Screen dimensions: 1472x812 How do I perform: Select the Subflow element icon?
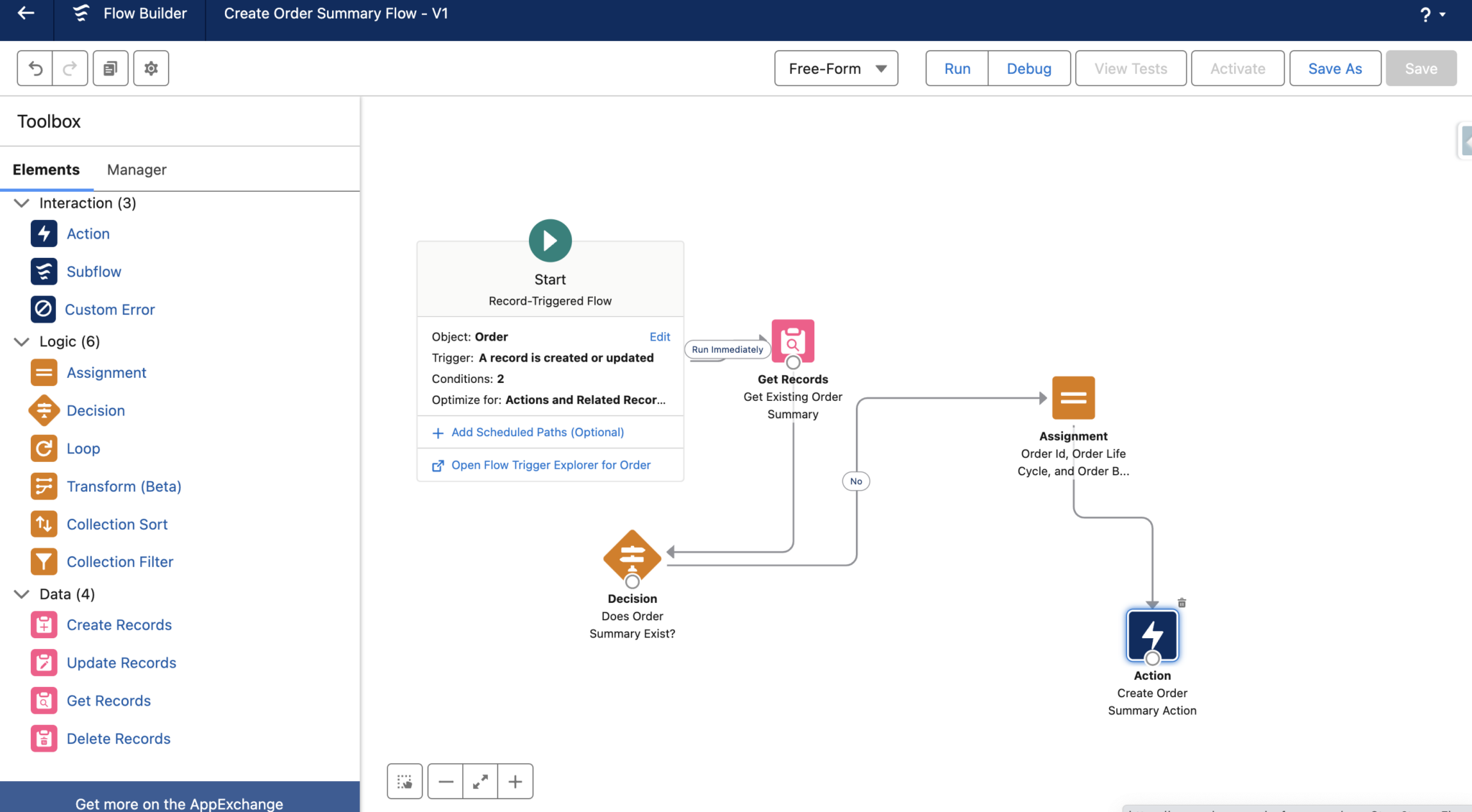point(44,271)
